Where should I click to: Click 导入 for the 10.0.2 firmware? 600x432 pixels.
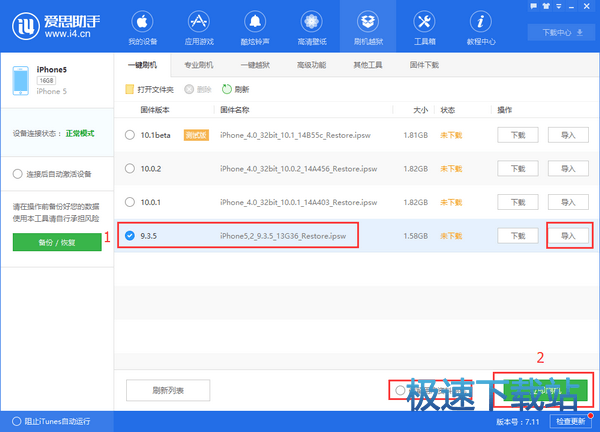568,168
